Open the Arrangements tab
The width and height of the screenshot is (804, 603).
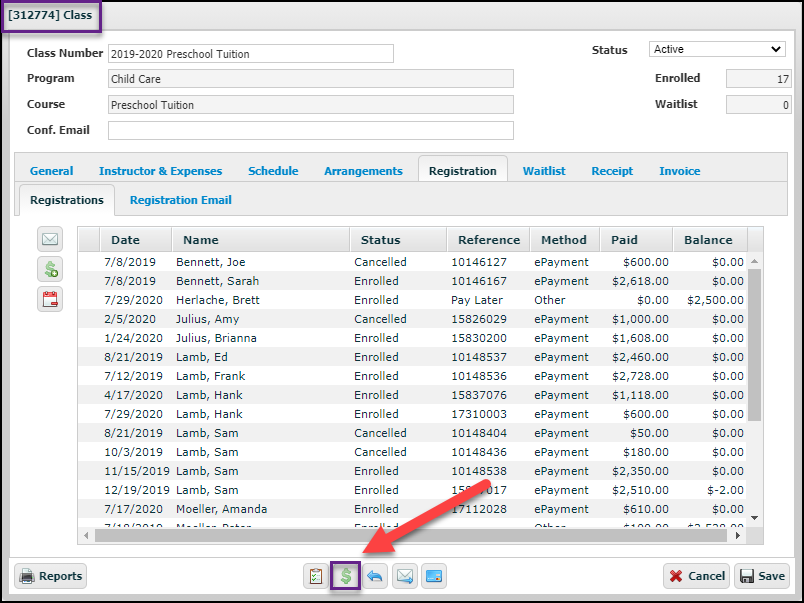point(364,171)
